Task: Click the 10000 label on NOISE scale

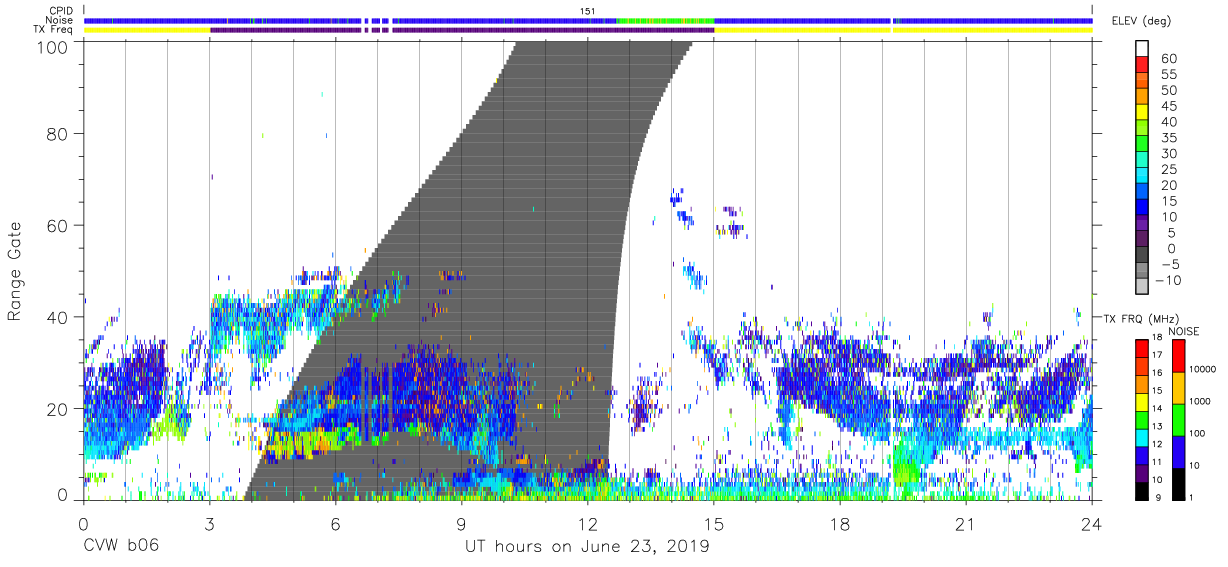Action: pos(1202,370)
